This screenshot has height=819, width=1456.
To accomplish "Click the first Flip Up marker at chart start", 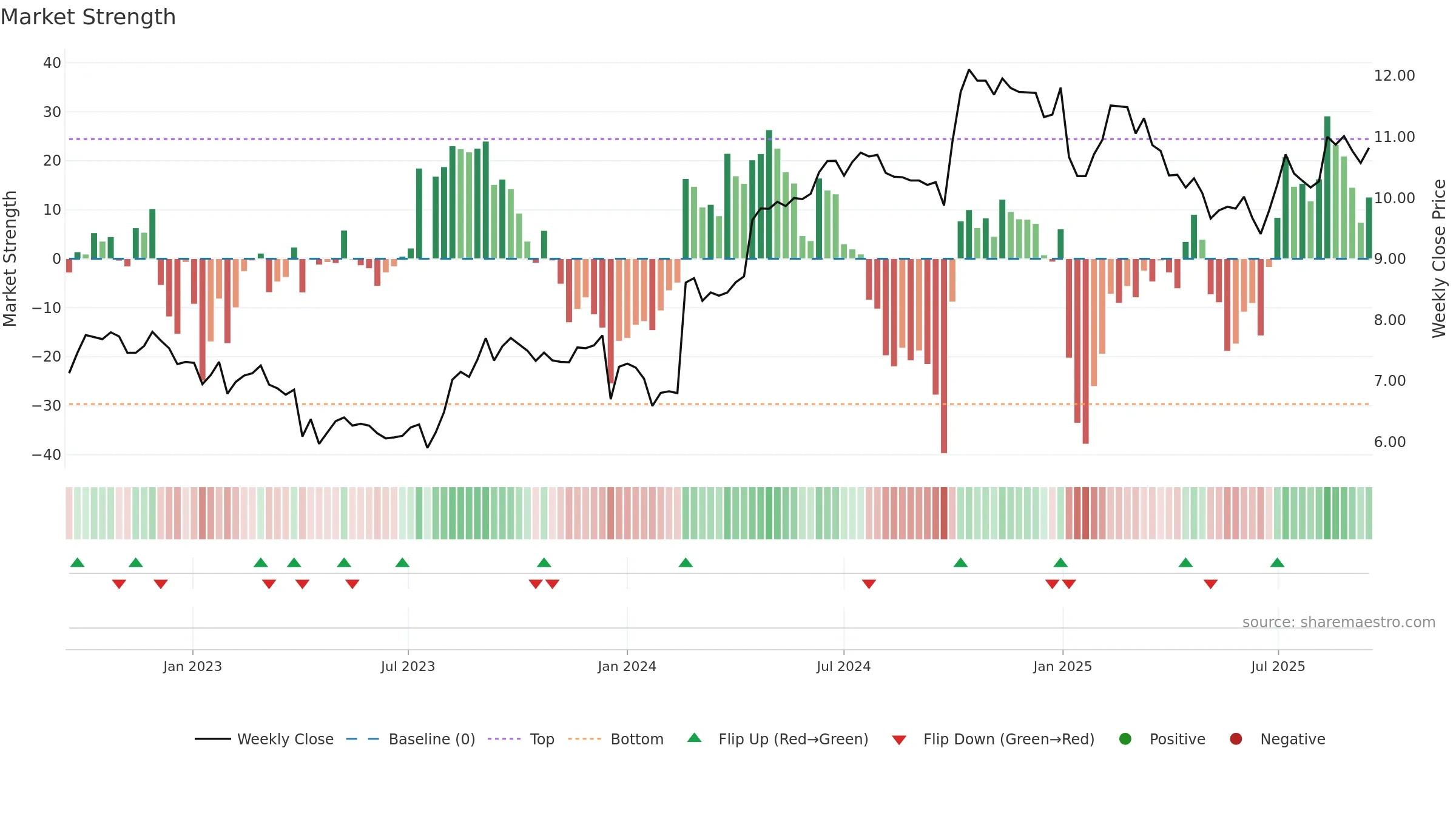I will click(x=77, y=562).
